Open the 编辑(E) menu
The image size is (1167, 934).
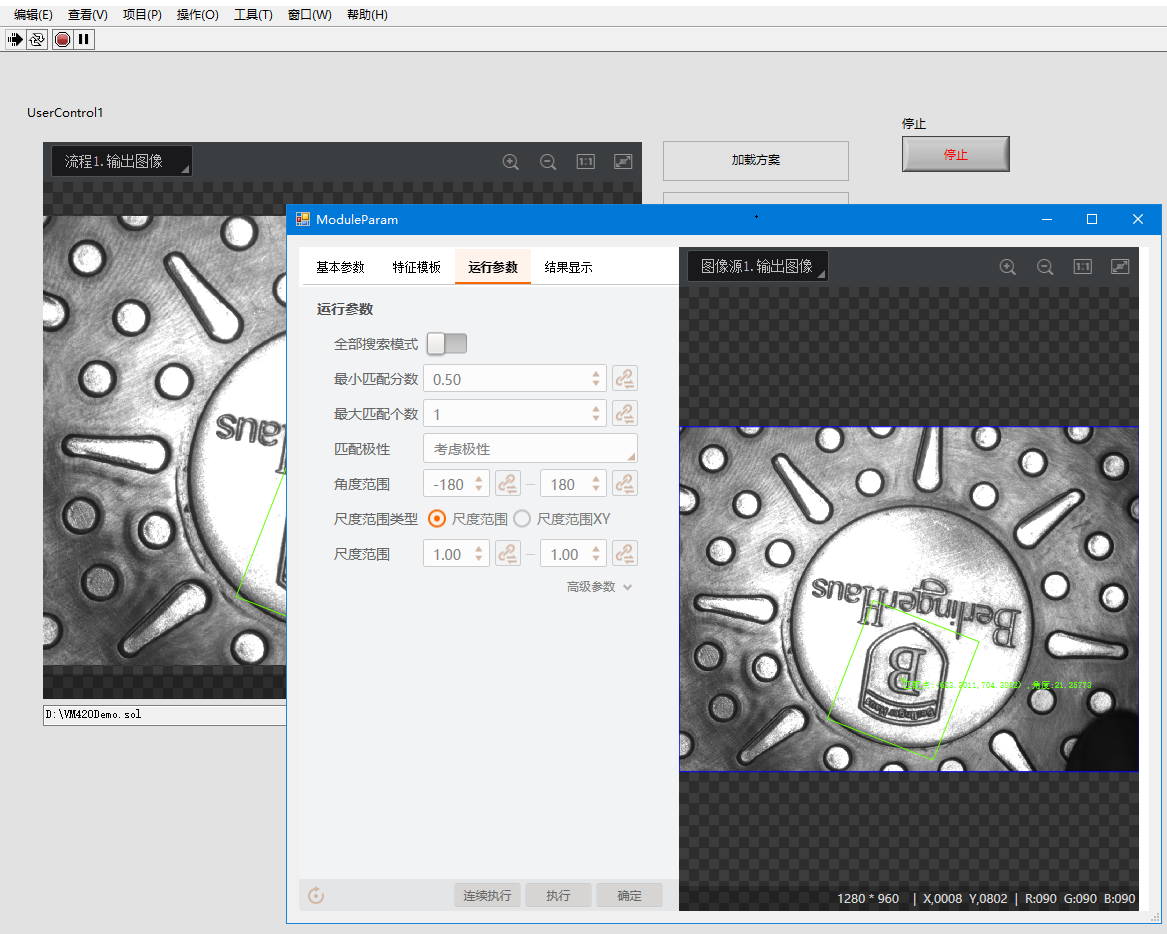[x=33, y=15]
